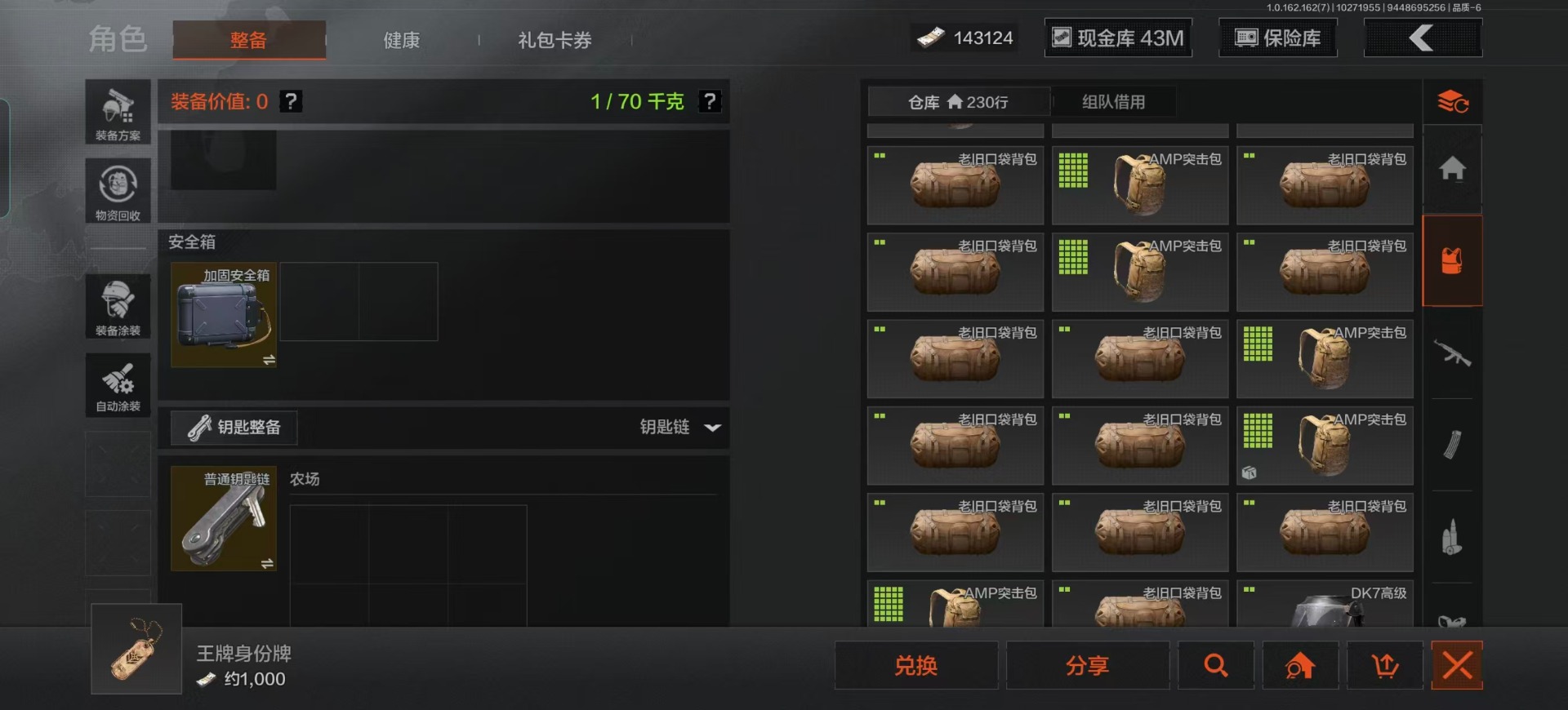Open the 现金库 43M vault
Viewport: 1568px width, 710px height.
(x=1118, y=38)
